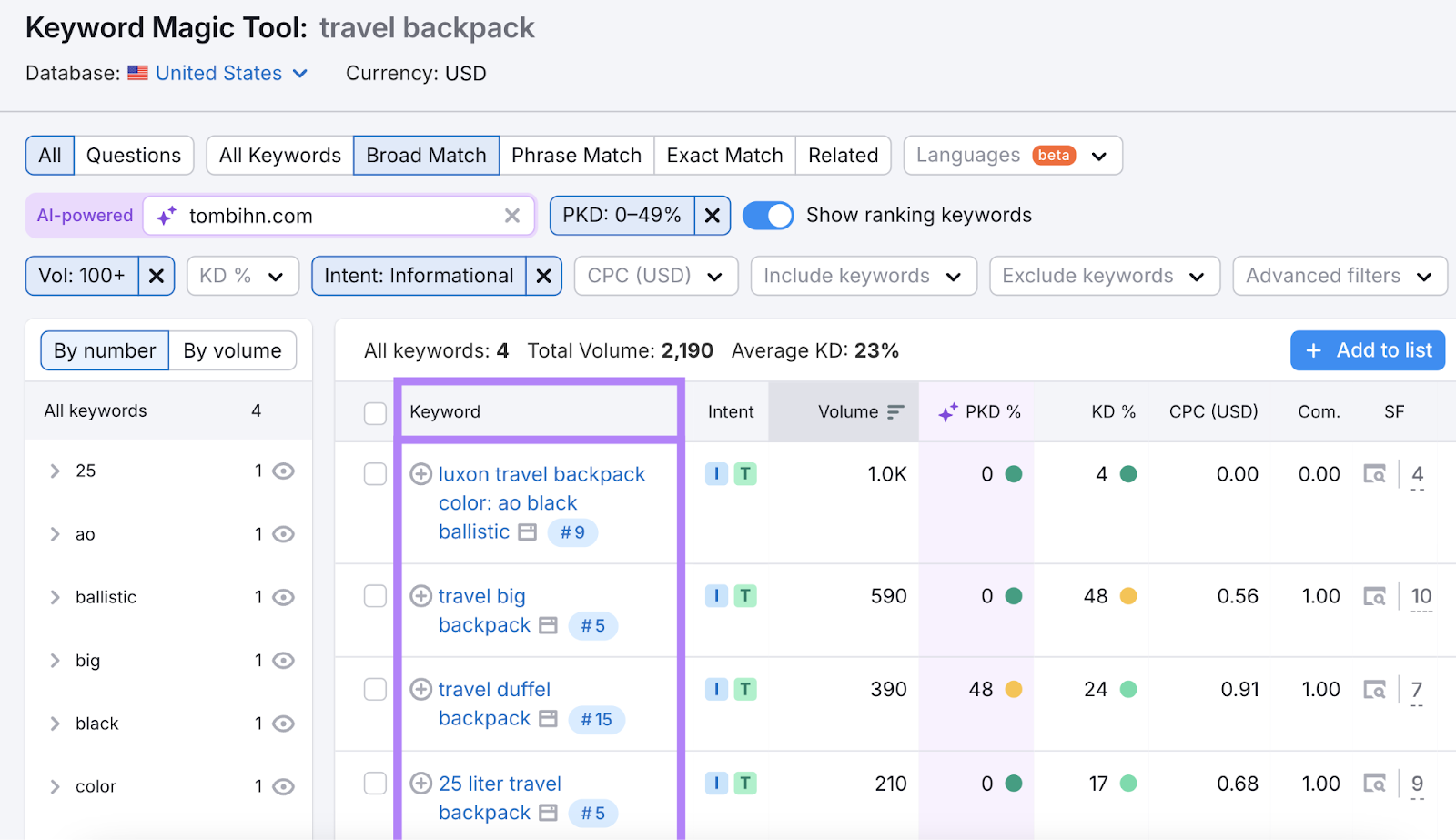Click the US flag icon next to Database
The image size is (1456, 840).
137,73
